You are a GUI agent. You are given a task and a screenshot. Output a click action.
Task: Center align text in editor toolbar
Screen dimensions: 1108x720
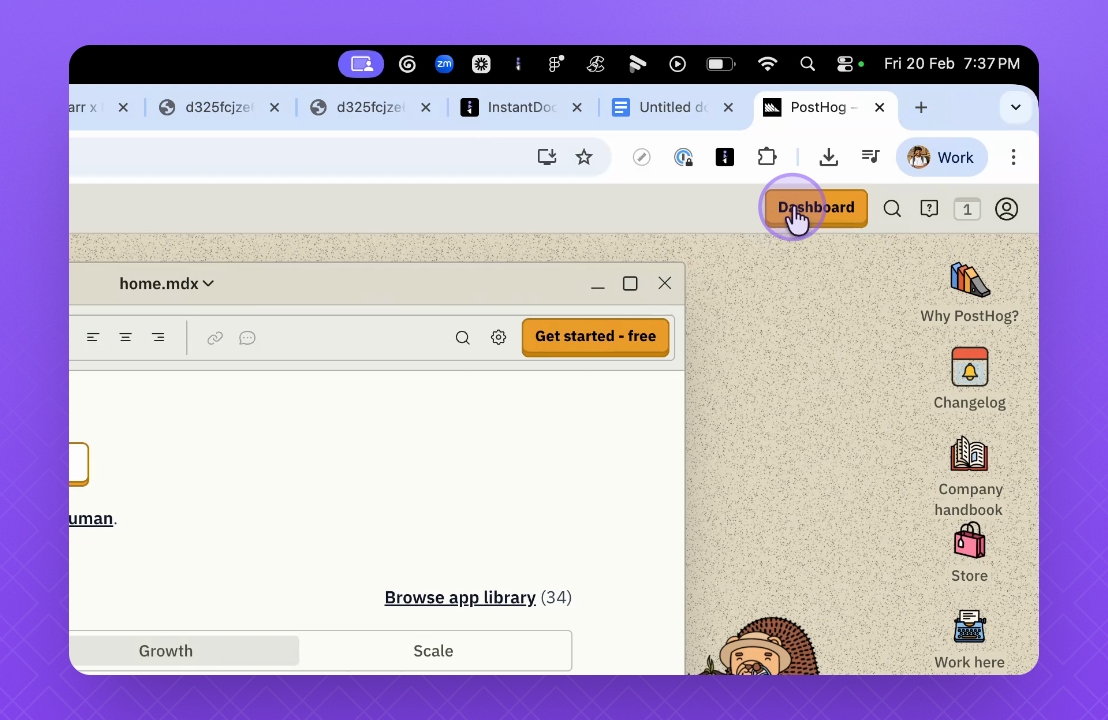[x=125, y=337]
